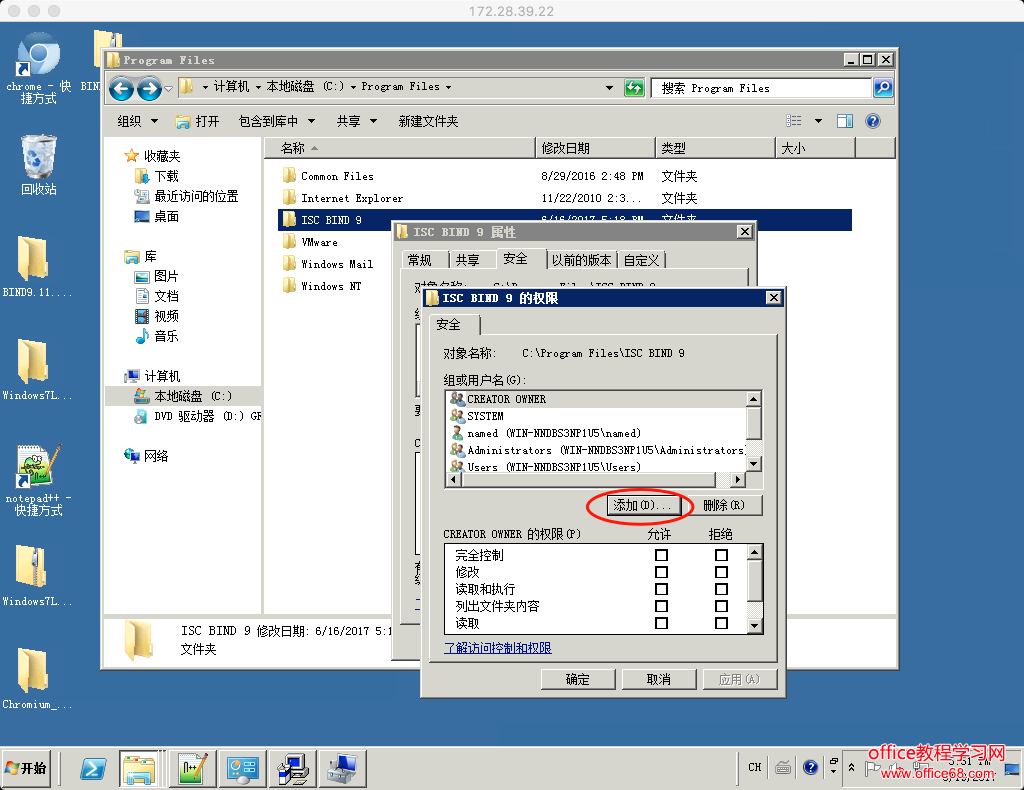This screenshot has height=790, width=1024.
Task: Click the Forward arrow in Explorer
Action: (x=150, y=88)
